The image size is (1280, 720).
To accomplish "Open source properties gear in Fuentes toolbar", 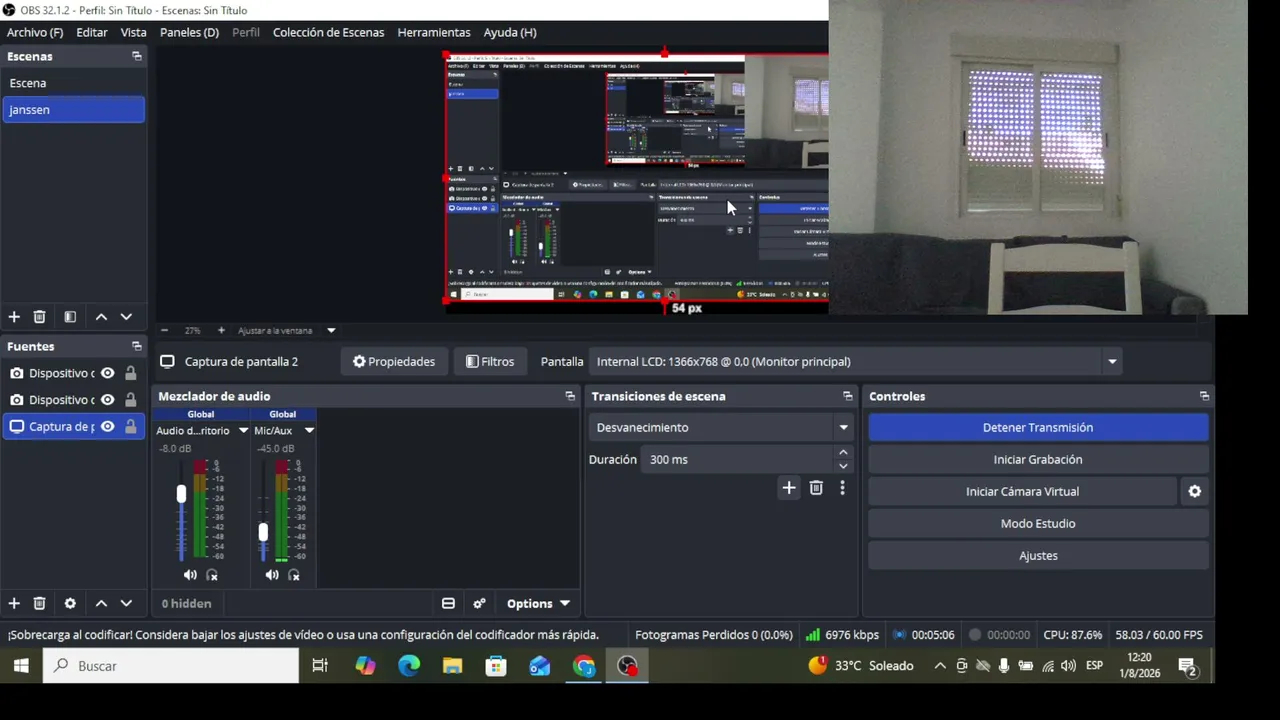I will coord(70,603).
